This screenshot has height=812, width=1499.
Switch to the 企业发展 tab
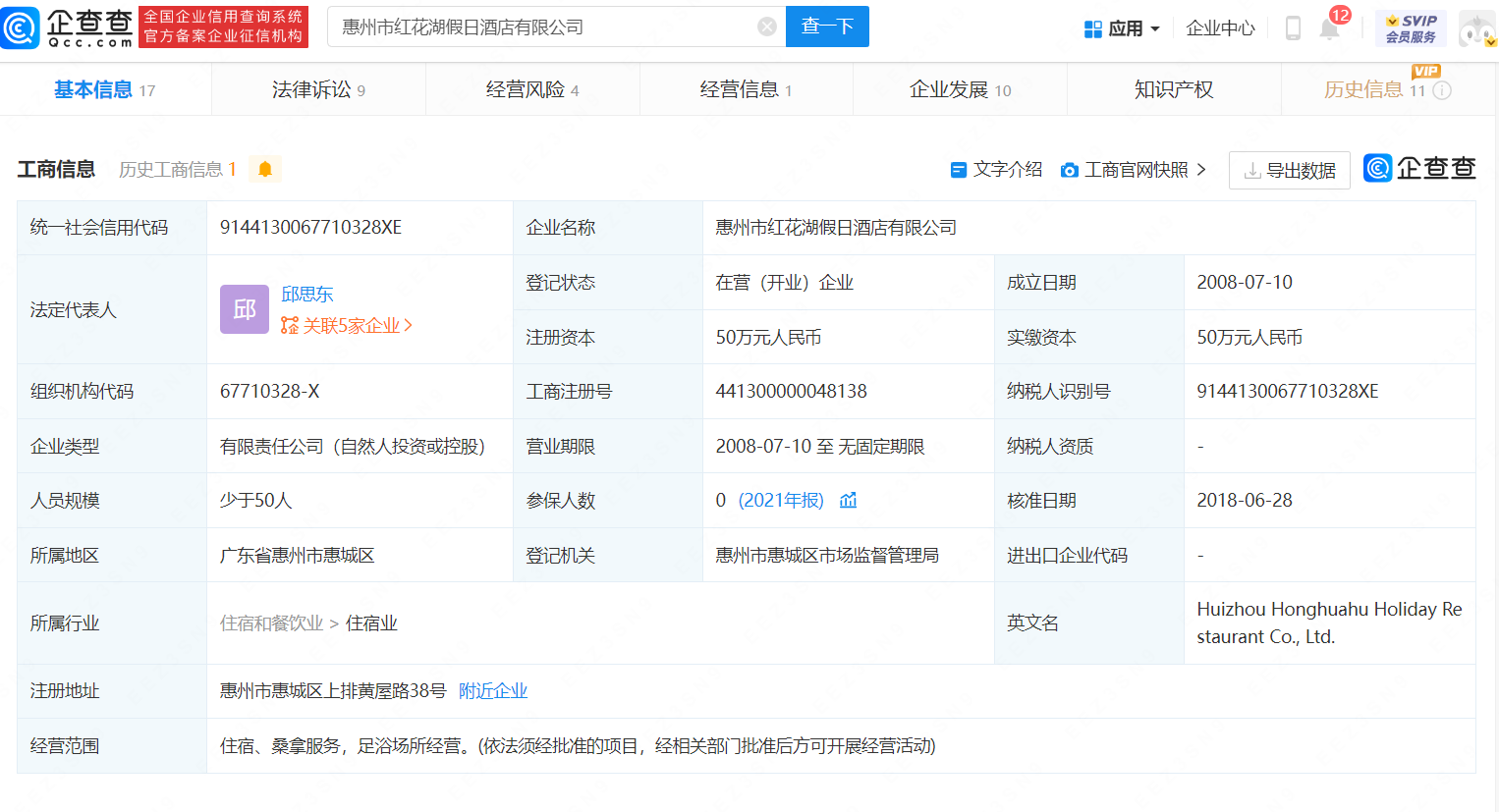coord(960,89)
